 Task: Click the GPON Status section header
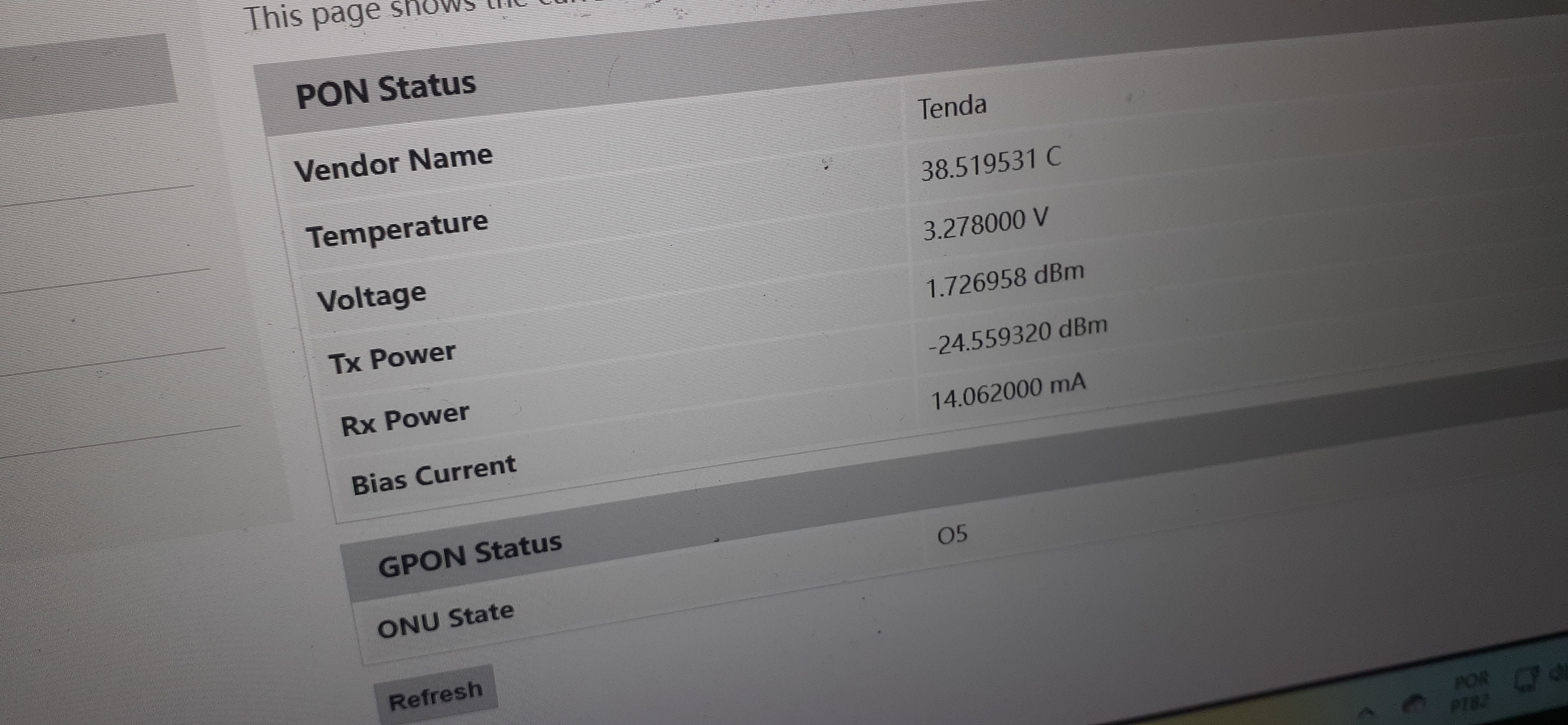click(x=469, y=554)
